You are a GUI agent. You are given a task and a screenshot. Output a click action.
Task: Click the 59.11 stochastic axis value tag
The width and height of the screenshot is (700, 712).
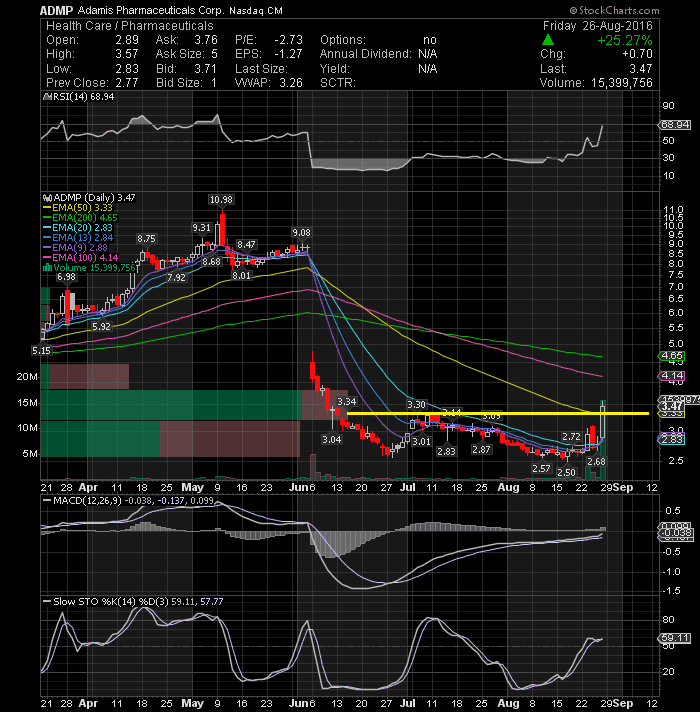click(x=675, y=638)
